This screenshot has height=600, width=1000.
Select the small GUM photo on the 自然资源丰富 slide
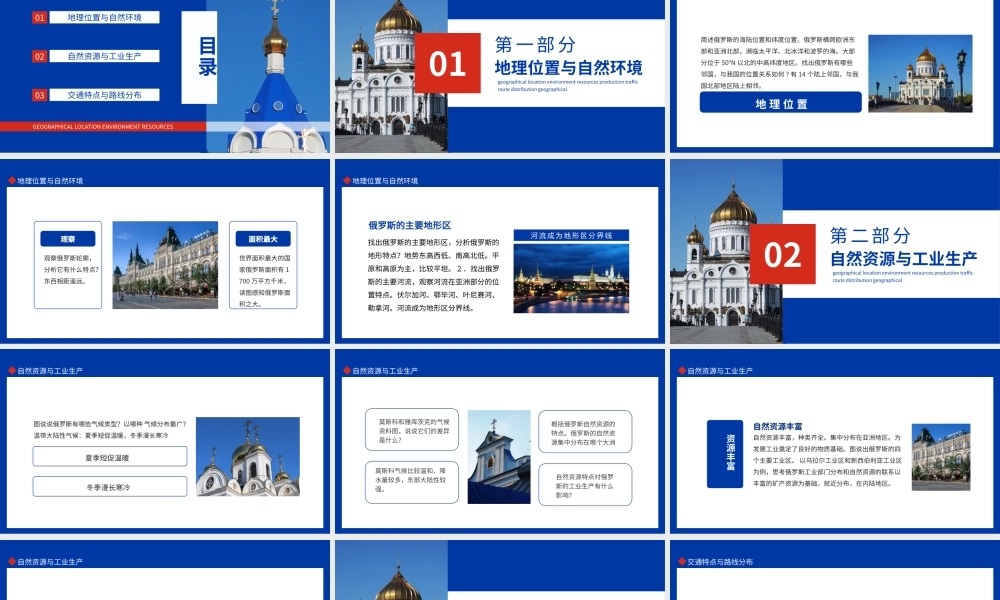tap(941, 457)
